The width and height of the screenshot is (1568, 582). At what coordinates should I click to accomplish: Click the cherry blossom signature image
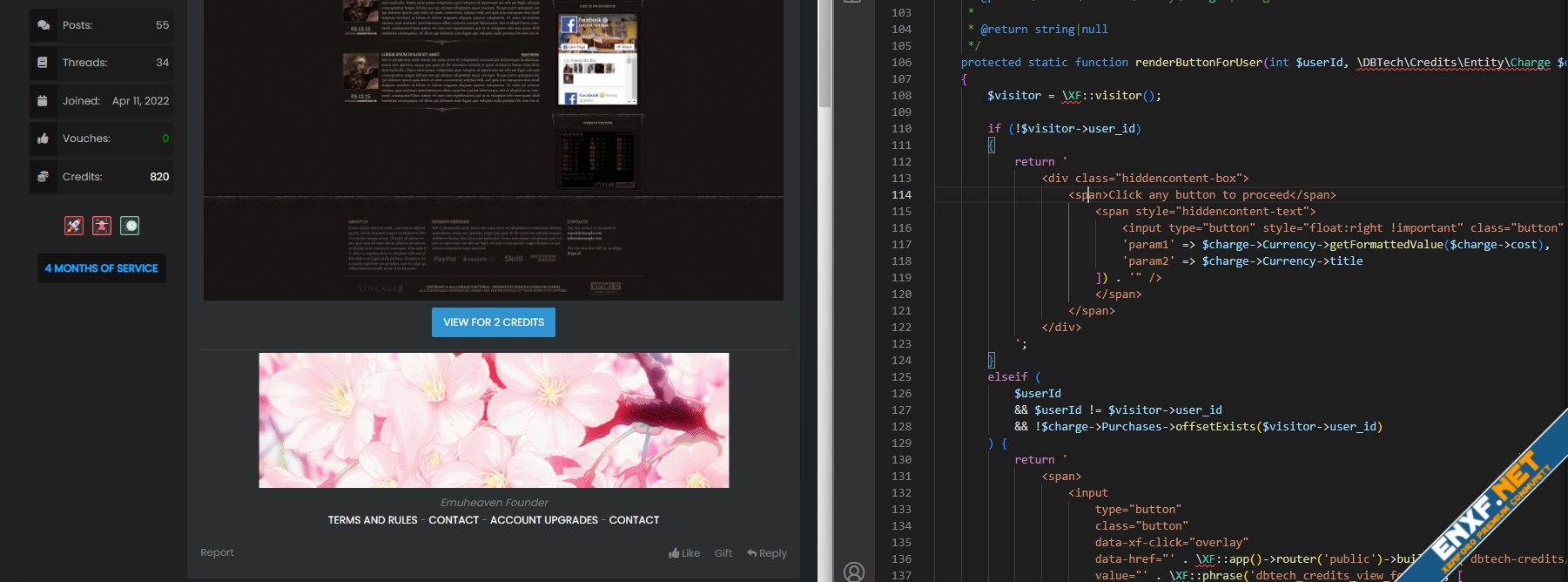(494, 420)
